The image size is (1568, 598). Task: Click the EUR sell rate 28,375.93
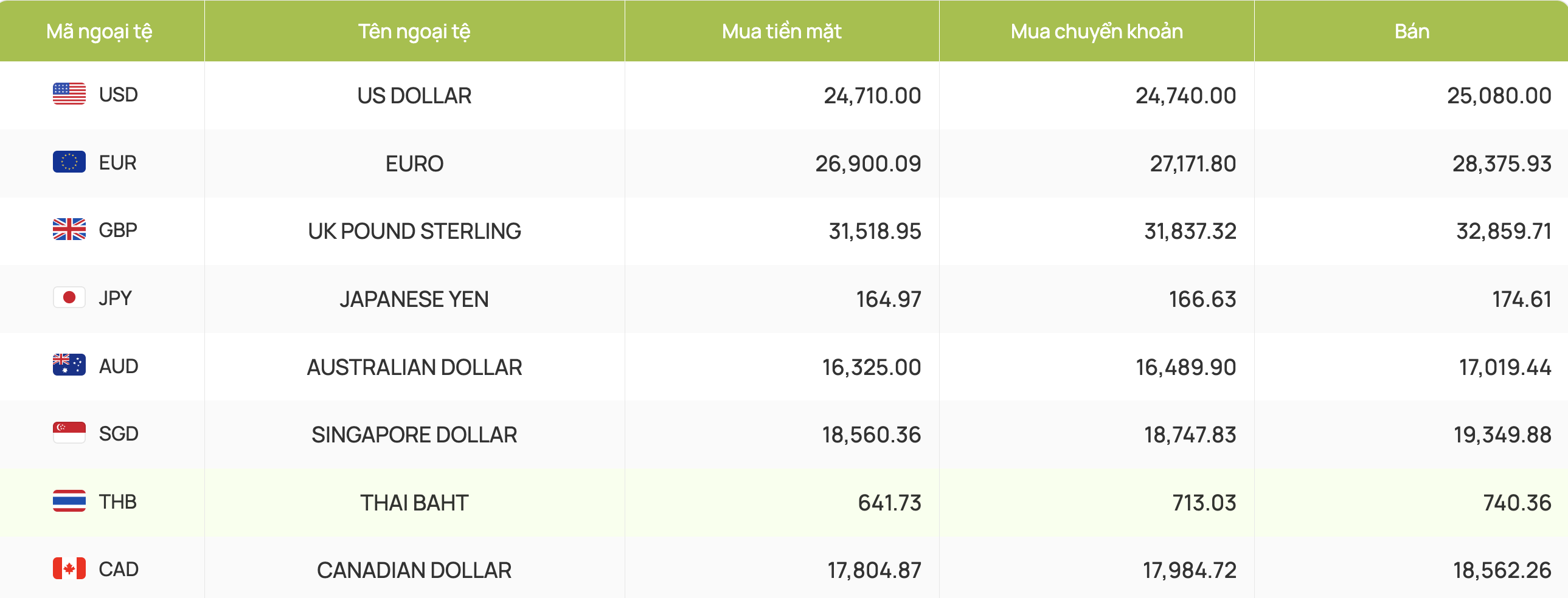[1501, 163]
